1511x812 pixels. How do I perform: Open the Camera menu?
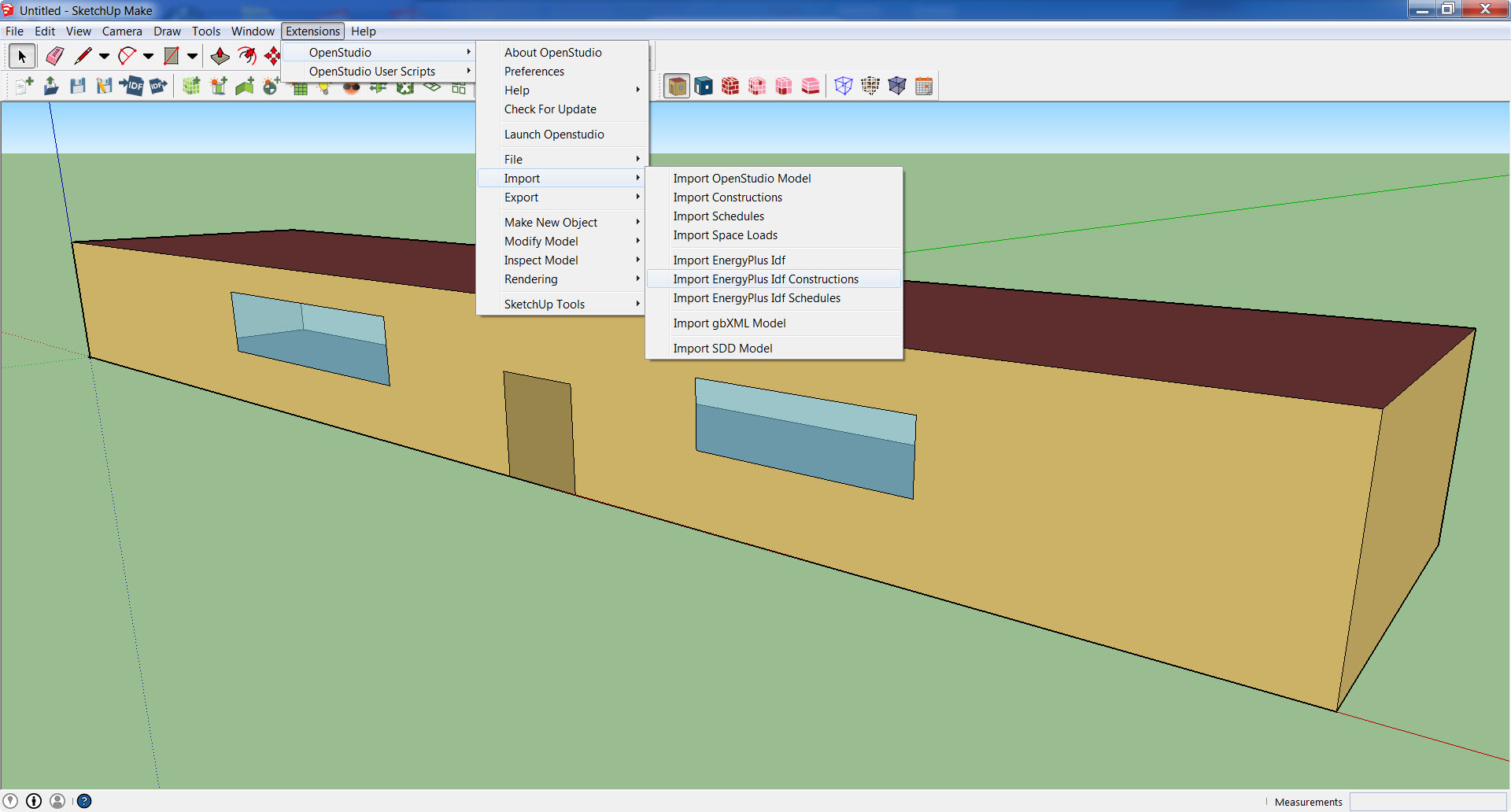pyautogui.click(x=122, y=31)
